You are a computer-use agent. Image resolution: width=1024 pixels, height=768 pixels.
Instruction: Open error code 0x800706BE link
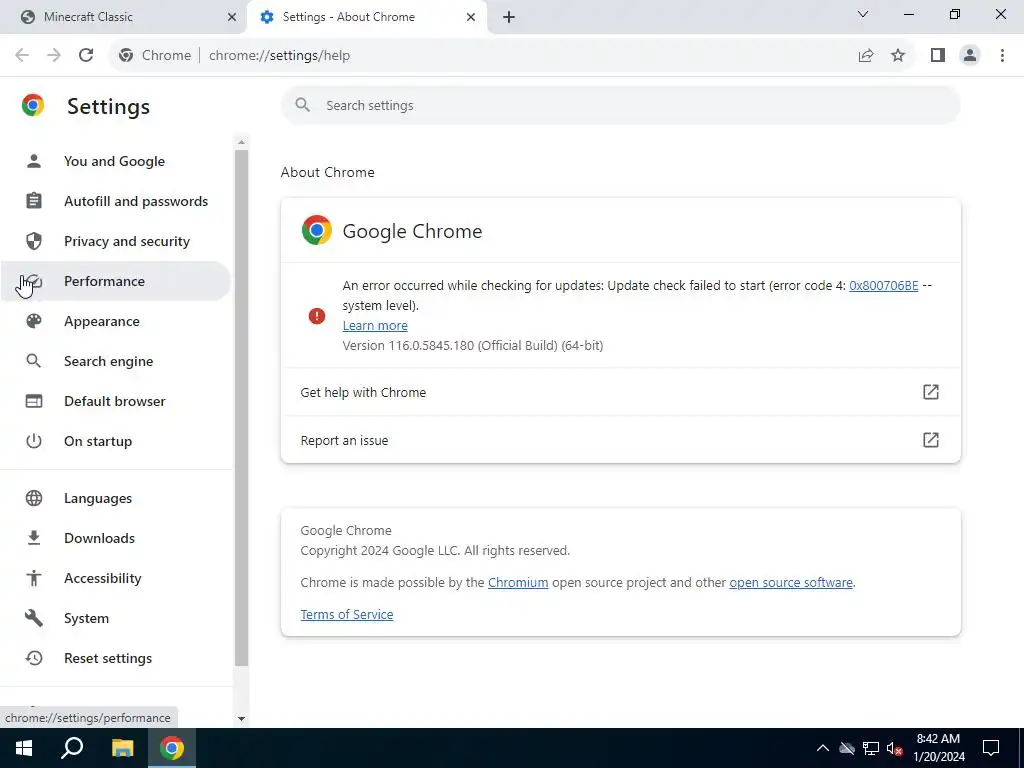[884, 285]
